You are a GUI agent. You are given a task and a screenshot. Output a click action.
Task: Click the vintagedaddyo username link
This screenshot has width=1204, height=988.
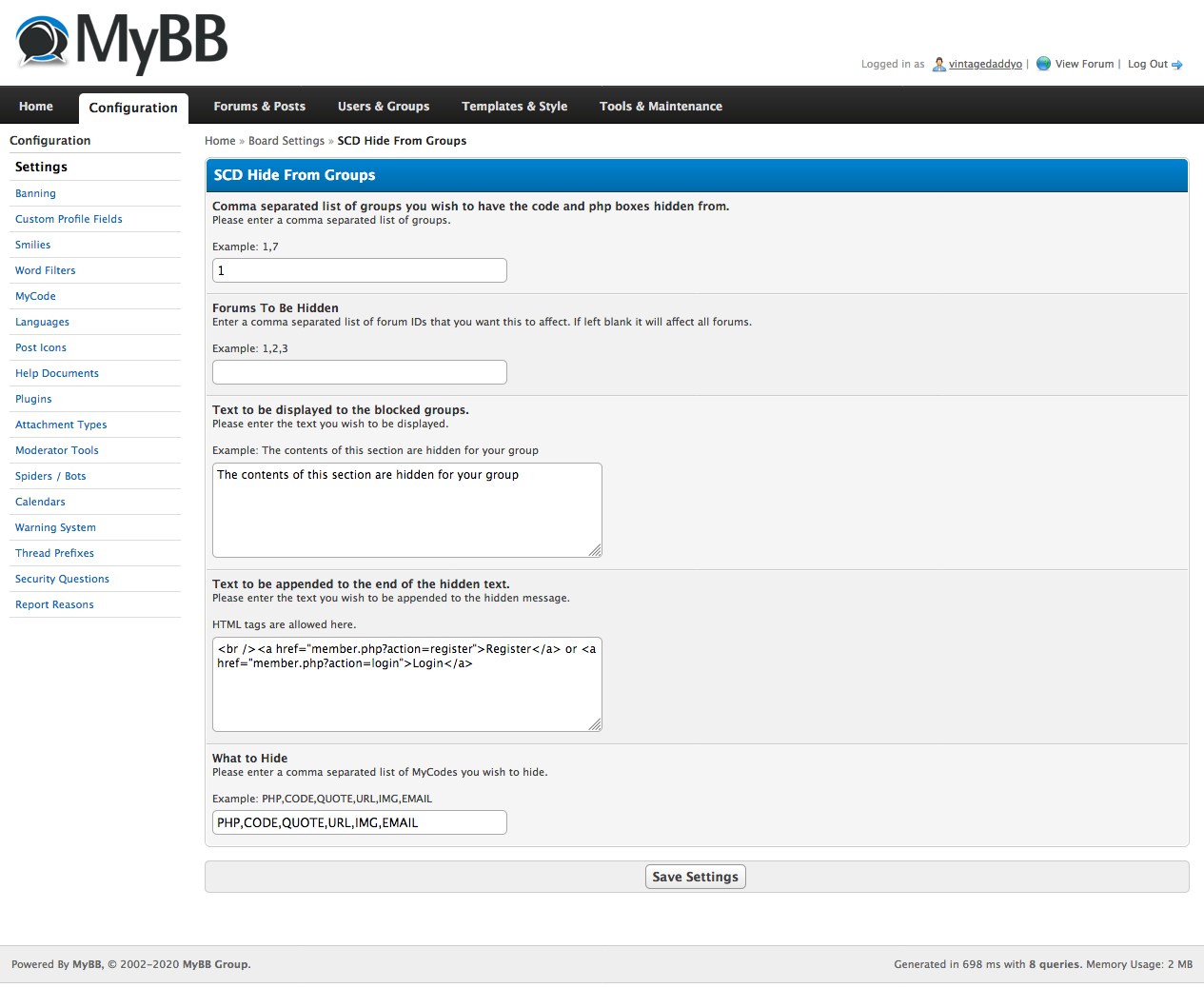[x=985, y=65]
